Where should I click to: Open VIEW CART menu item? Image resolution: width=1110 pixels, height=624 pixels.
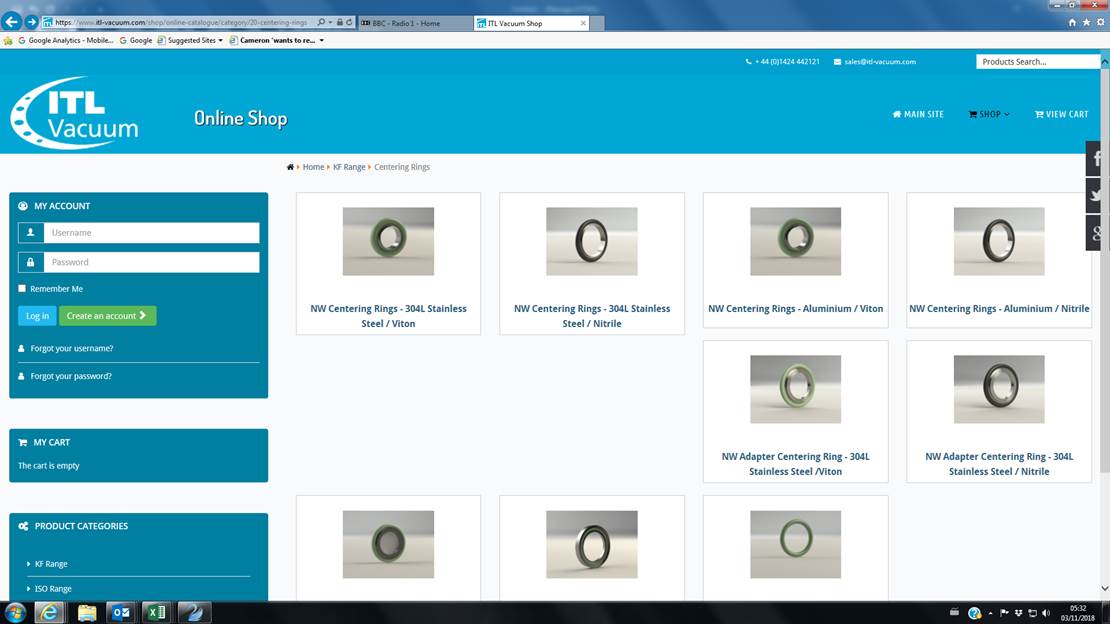tap(1061, 114)
